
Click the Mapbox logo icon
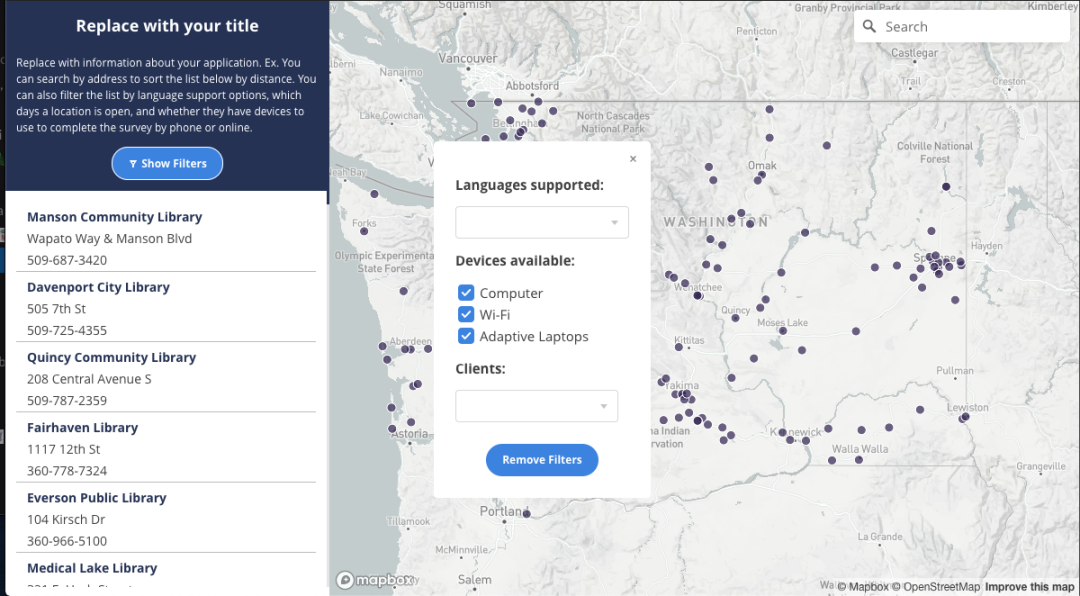(x=345, y=579)
